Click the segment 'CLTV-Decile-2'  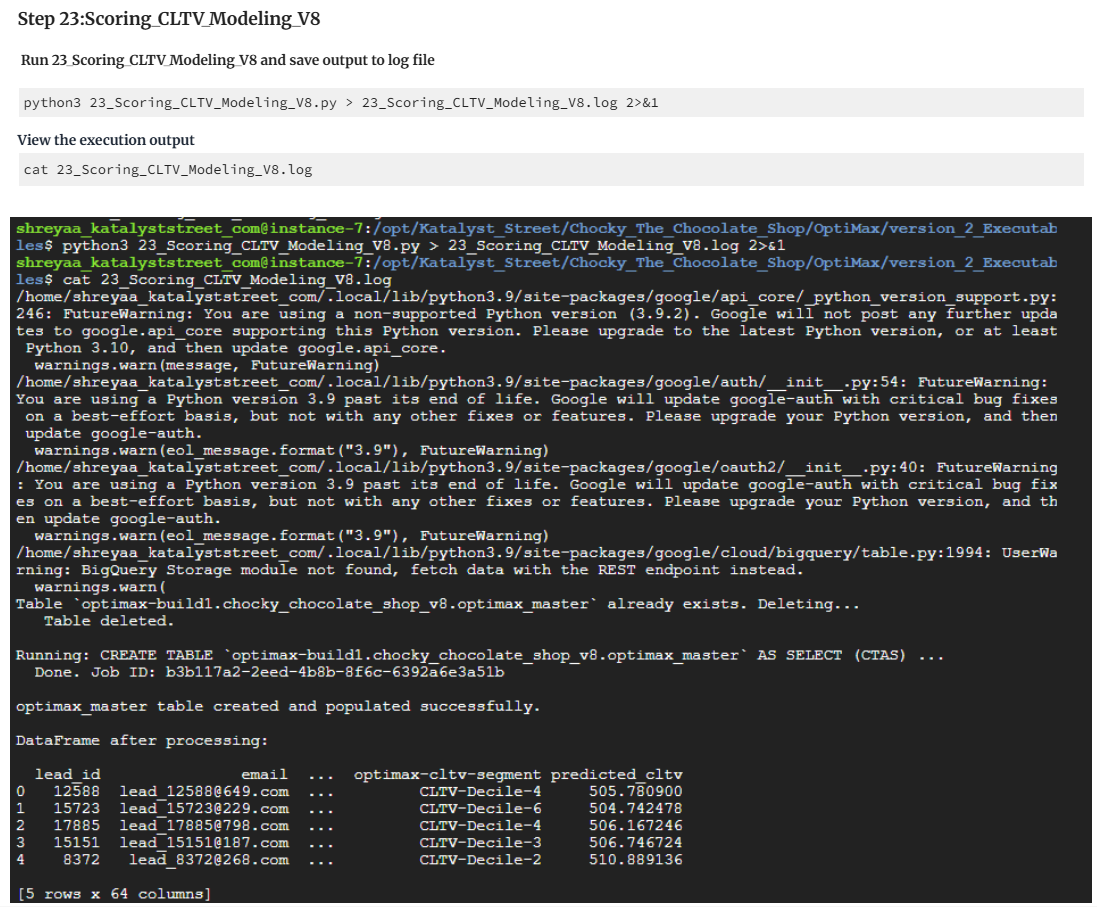(480, 859)
